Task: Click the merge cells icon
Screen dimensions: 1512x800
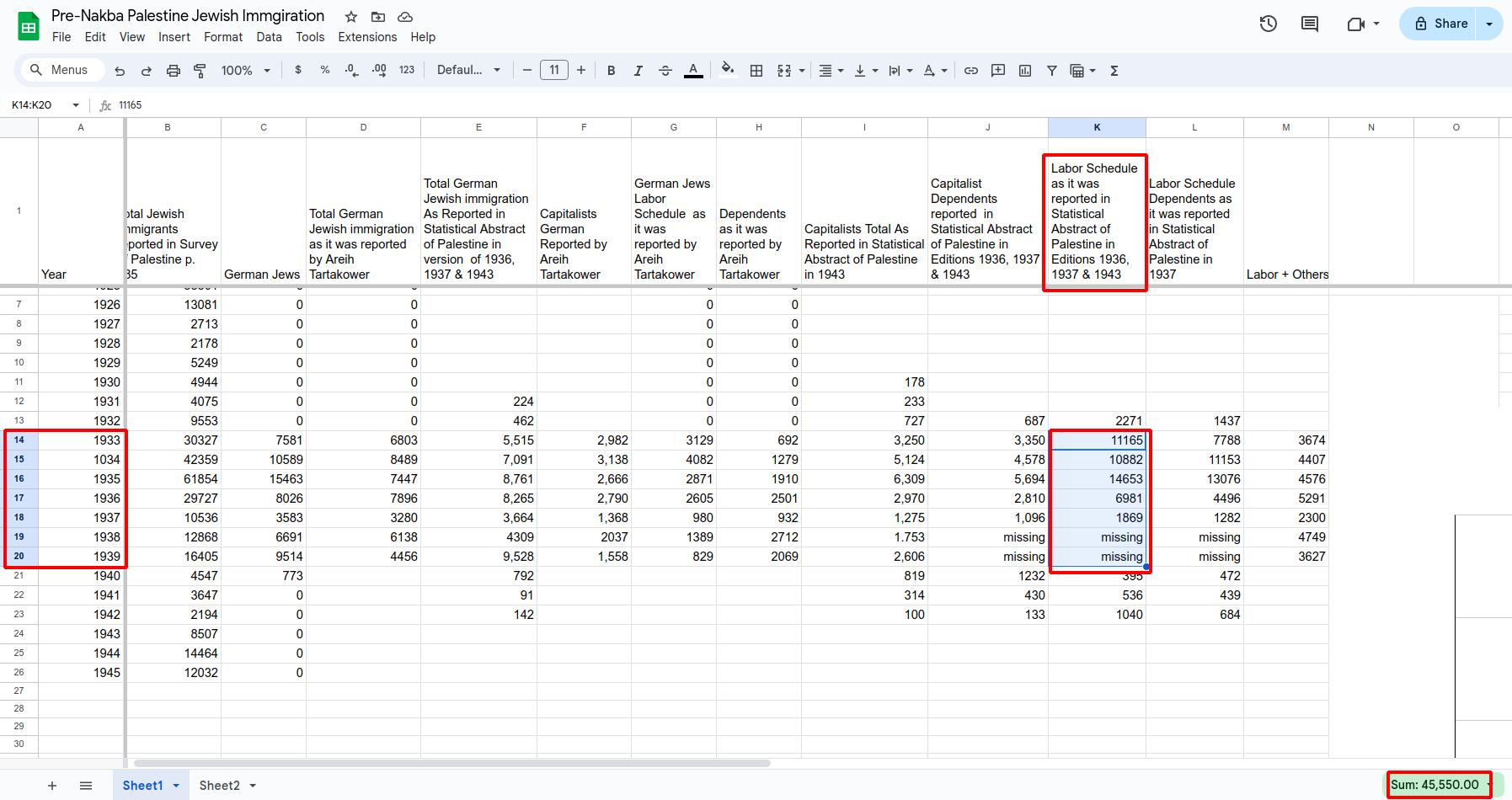Action: [784, 71]
